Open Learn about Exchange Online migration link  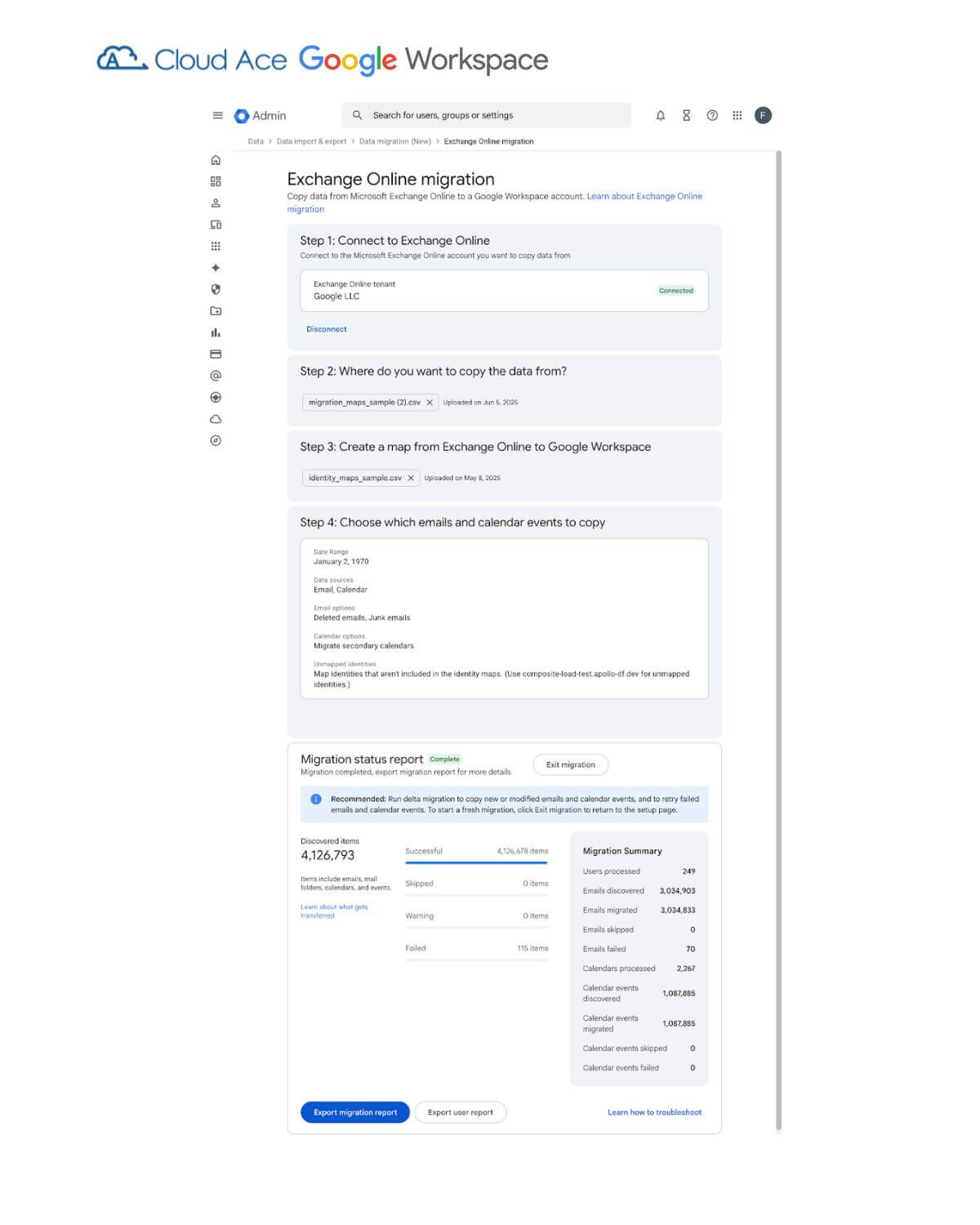[x=644, y=196]
